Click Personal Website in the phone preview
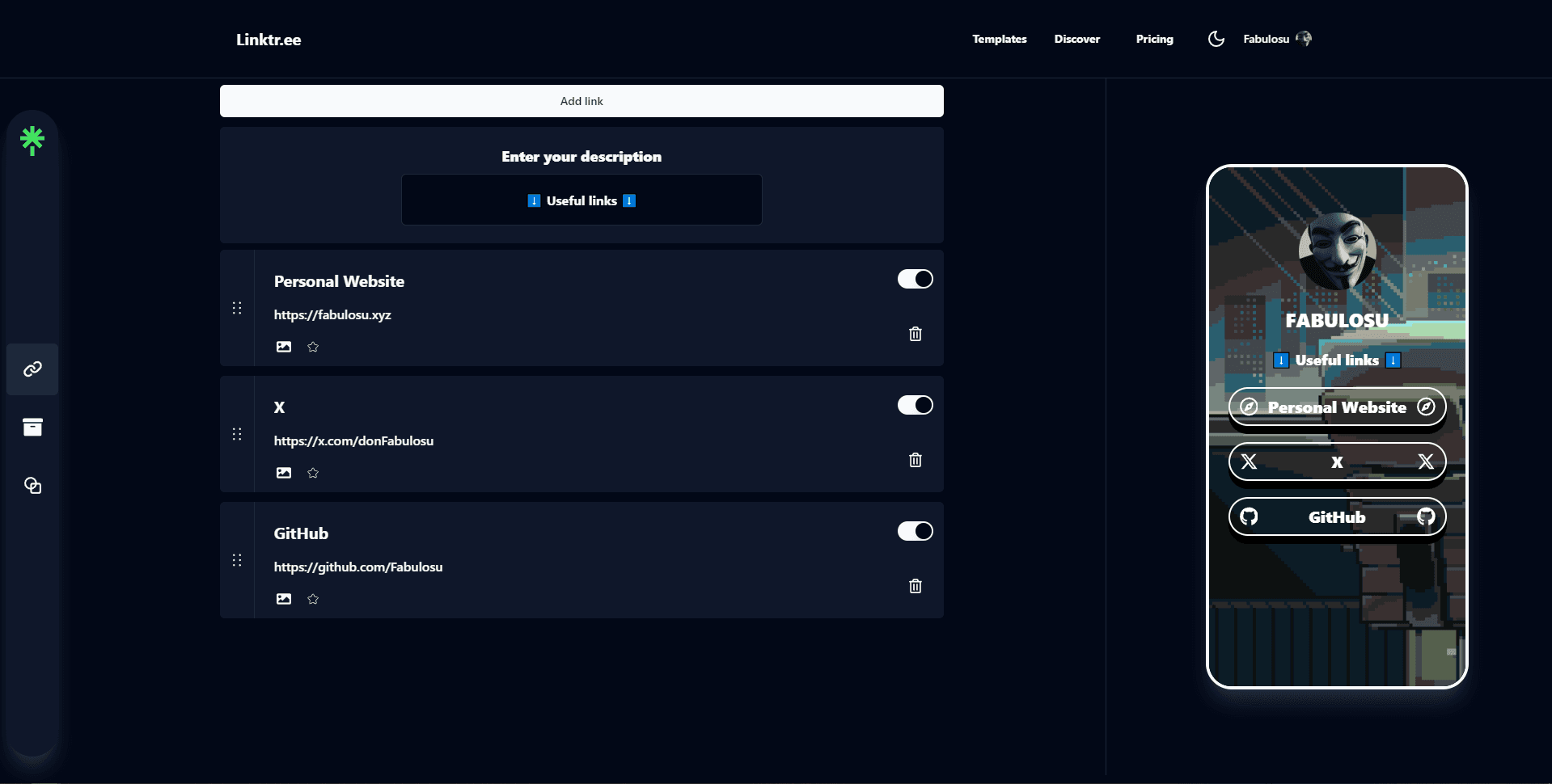 pos(1336,407)
